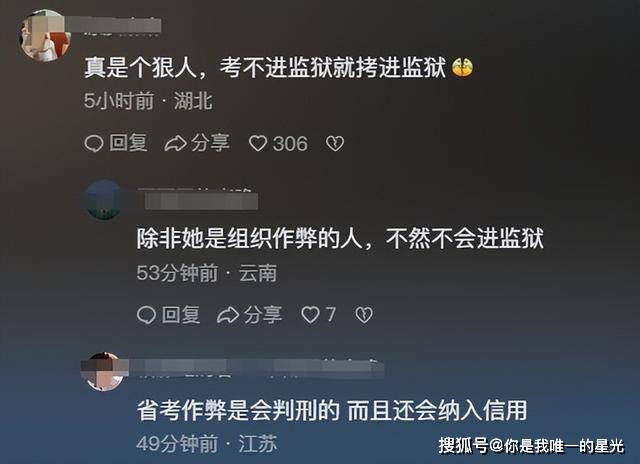Open the Jiangsu commenter's avatar
The height and width of the screenshot is (464, 640).
(103, 371)
